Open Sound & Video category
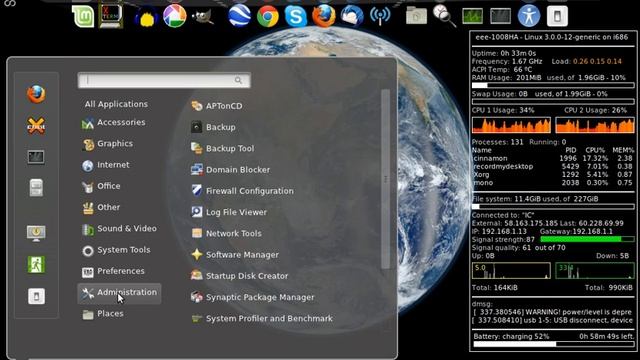The height and width of the screenshot is (360, 640). point(119,229)
